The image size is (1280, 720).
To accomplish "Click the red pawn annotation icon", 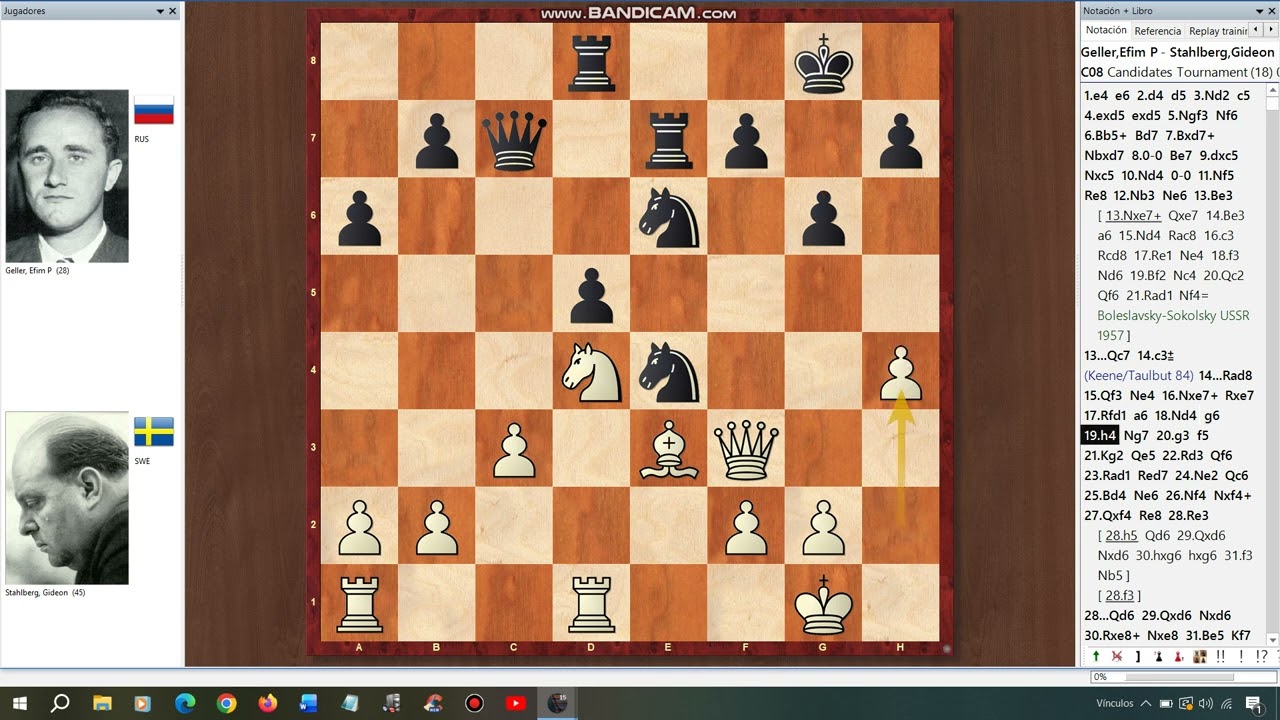I will 1179,657.
